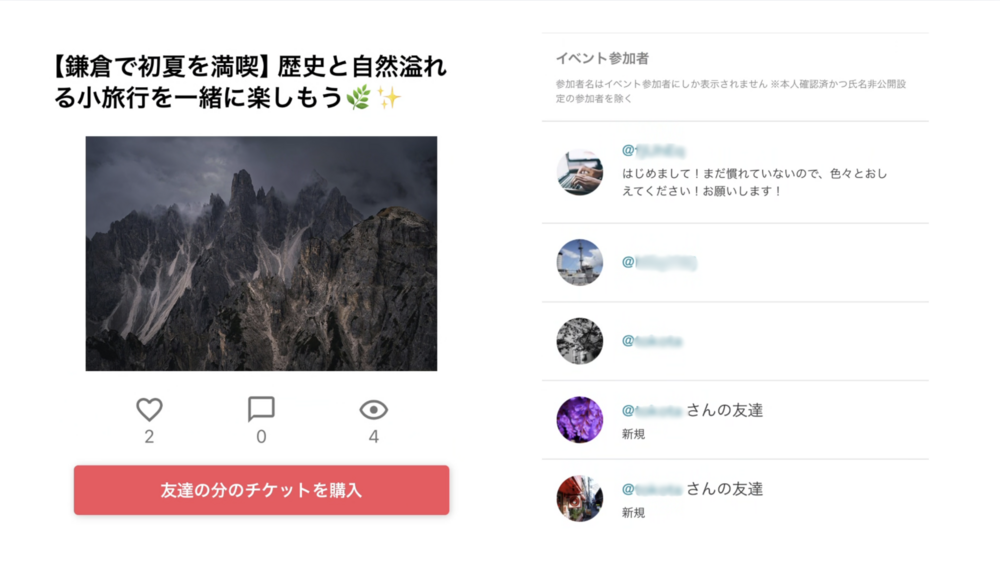Open the purple flowers participant avatar
This screenshot has width=1000, height=562.
(580, 420)
